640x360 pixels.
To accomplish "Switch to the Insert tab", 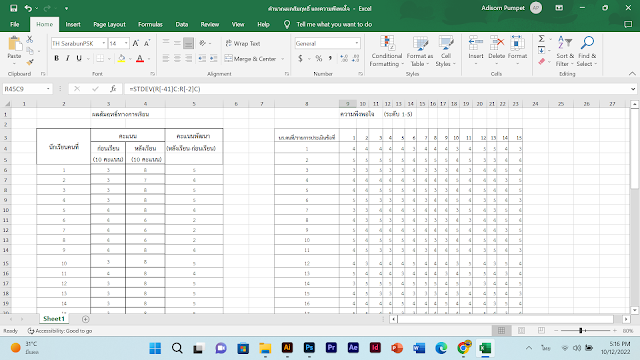I will point(73,24).
